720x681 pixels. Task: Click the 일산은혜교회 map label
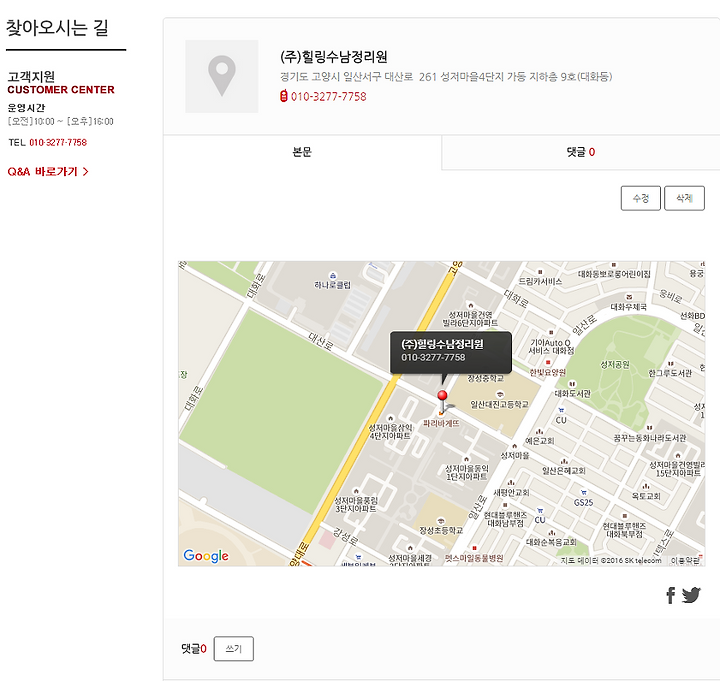[563, 470]
